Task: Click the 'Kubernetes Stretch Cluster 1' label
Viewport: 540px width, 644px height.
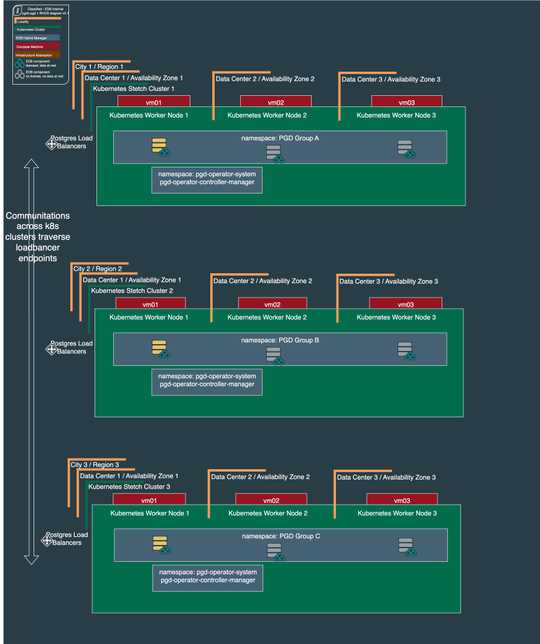Action: coord(133,89)
